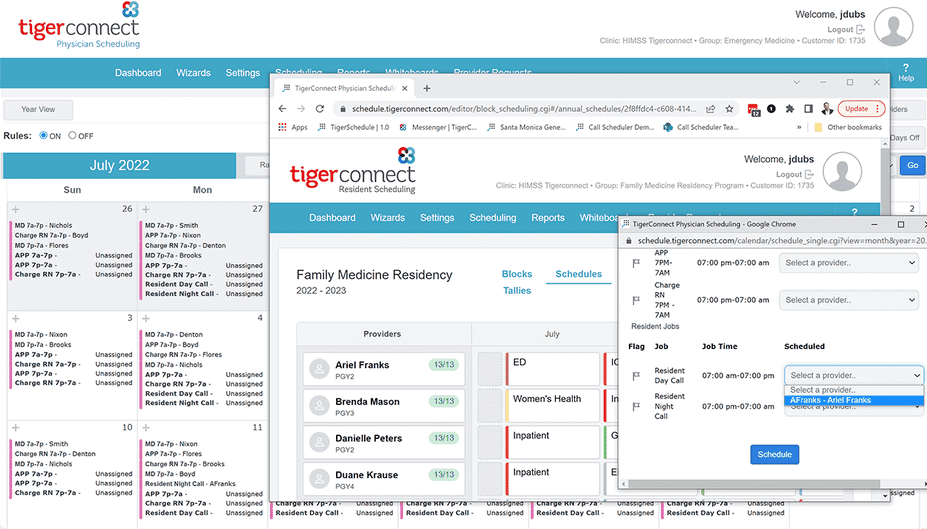Click Ariel Franks avatar icon

[319, 369]
